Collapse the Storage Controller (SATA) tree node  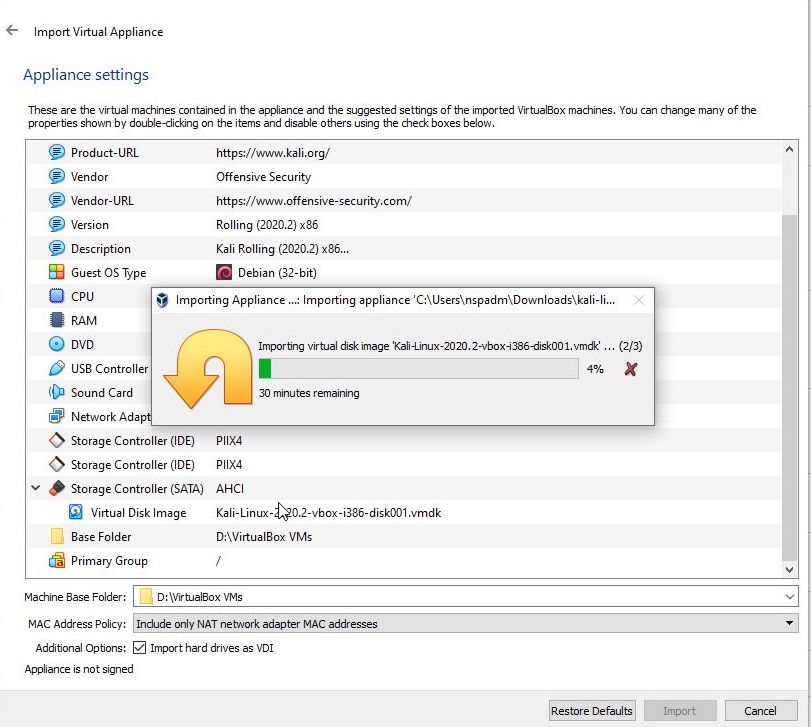(x=36, y=488)
